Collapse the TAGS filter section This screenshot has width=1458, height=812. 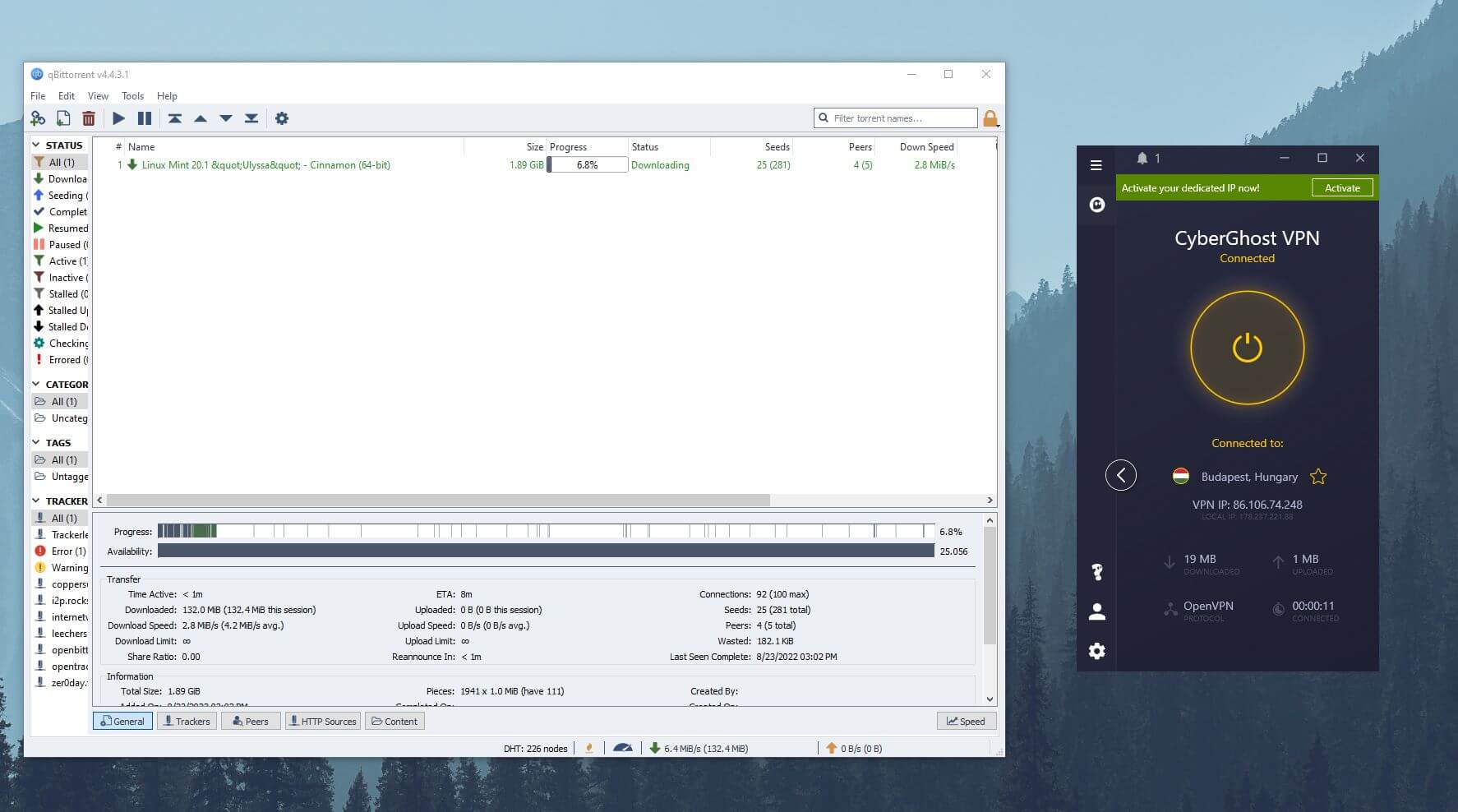click(36, 442)
